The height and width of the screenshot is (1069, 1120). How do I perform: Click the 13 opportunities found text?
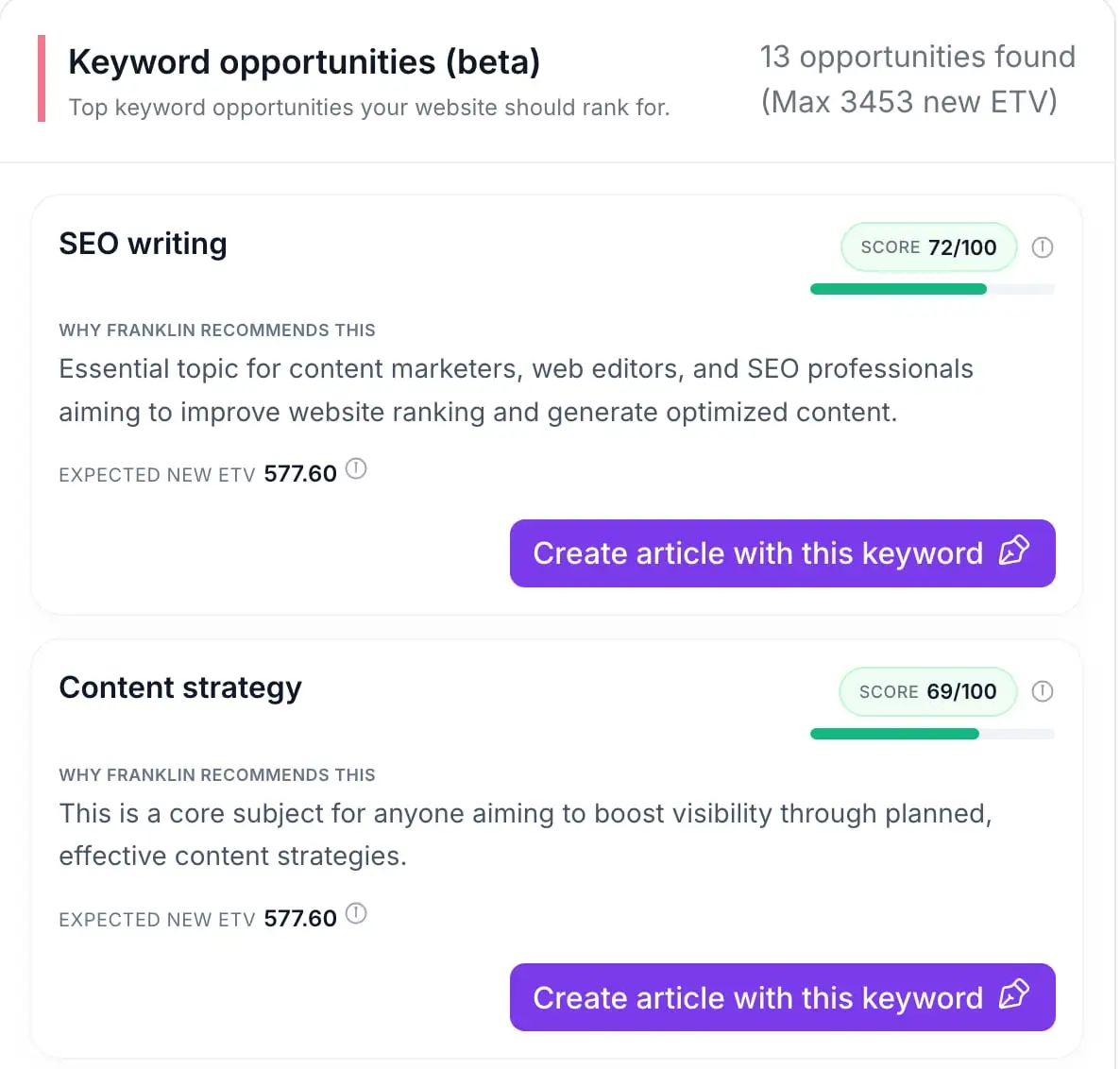pos(916,57)
